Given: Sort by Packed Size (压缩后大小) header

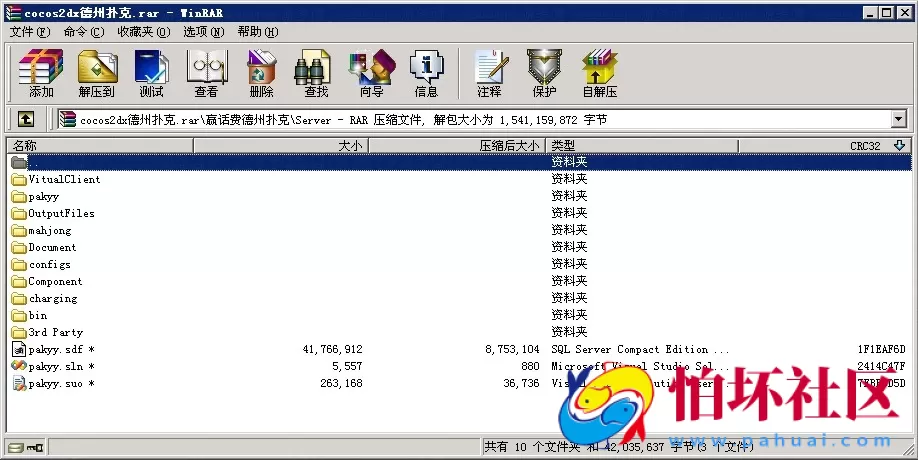Looking at the screenshot, I should (x=457, y=146).
